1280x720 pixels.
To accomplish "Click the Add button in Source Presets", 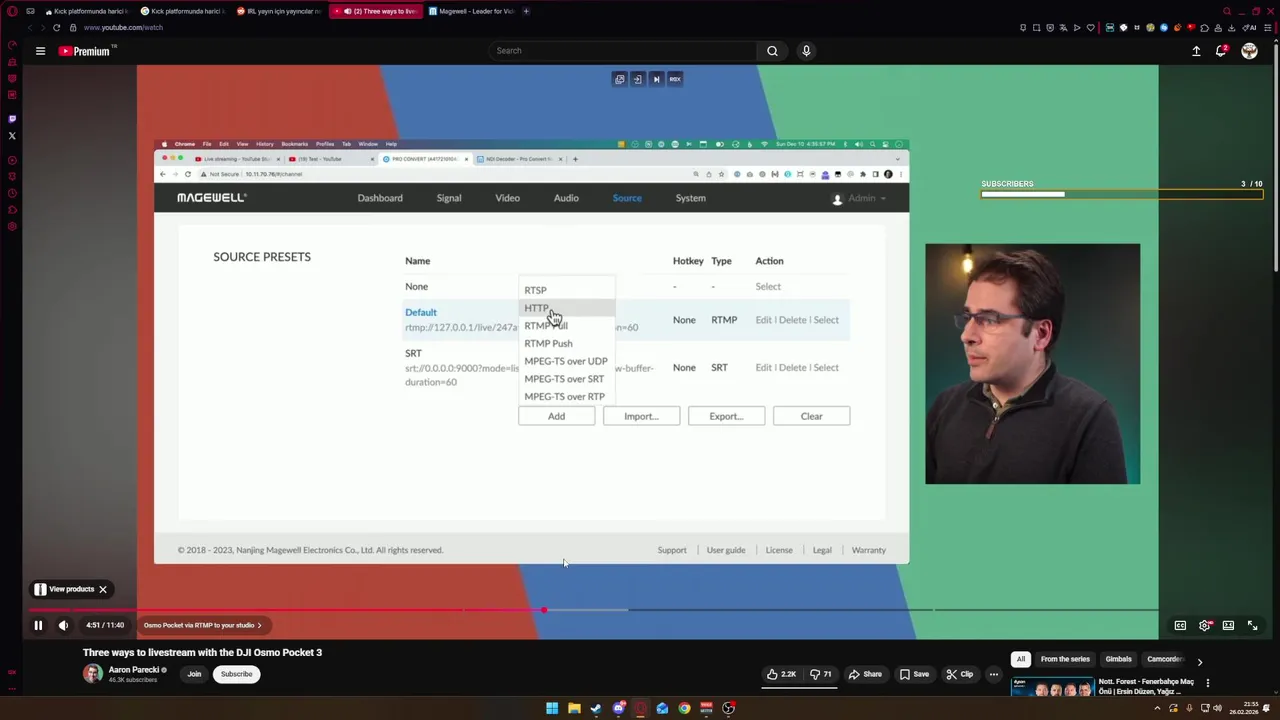I will (x=556, y=416).
